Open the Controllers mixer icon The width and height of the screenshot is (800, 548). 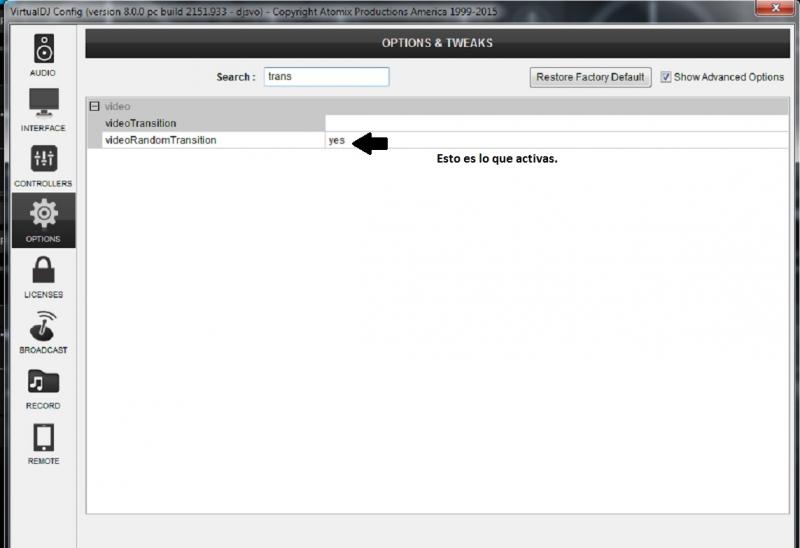click(44, 158)
